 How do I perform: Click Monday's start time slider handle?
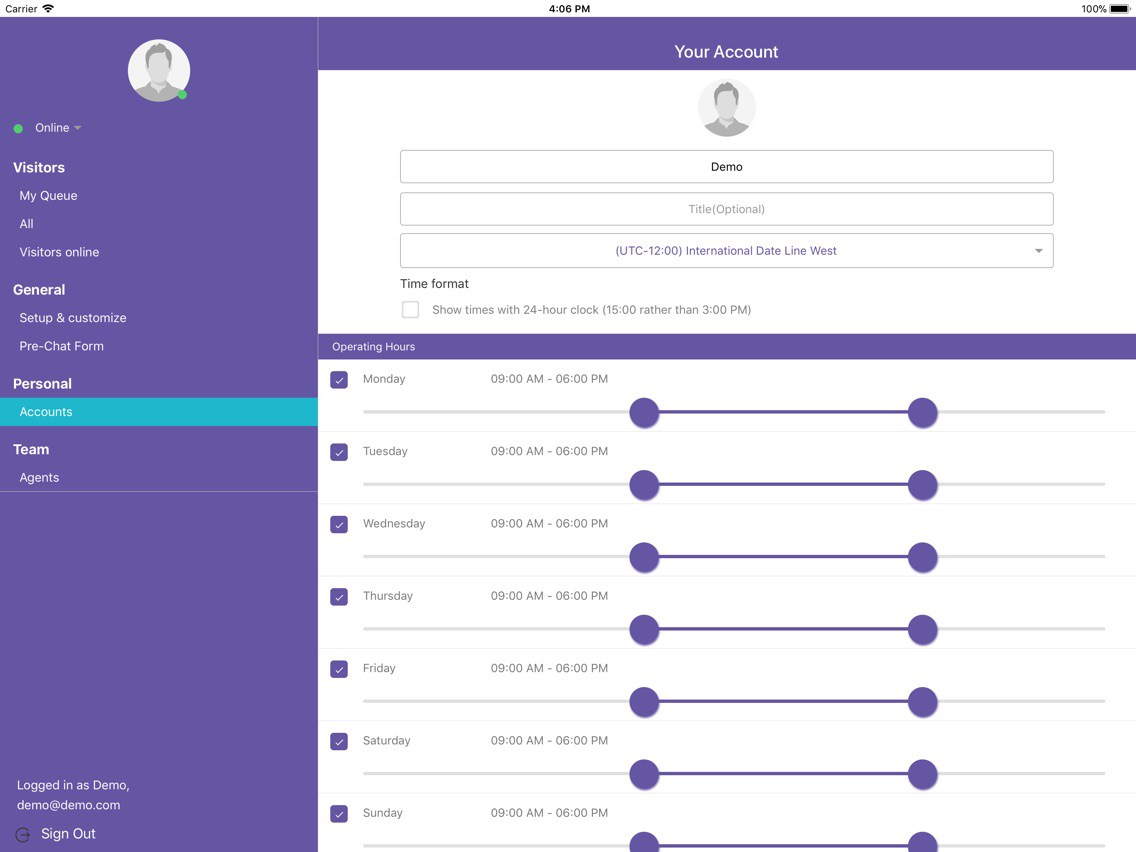coord(644,413)
